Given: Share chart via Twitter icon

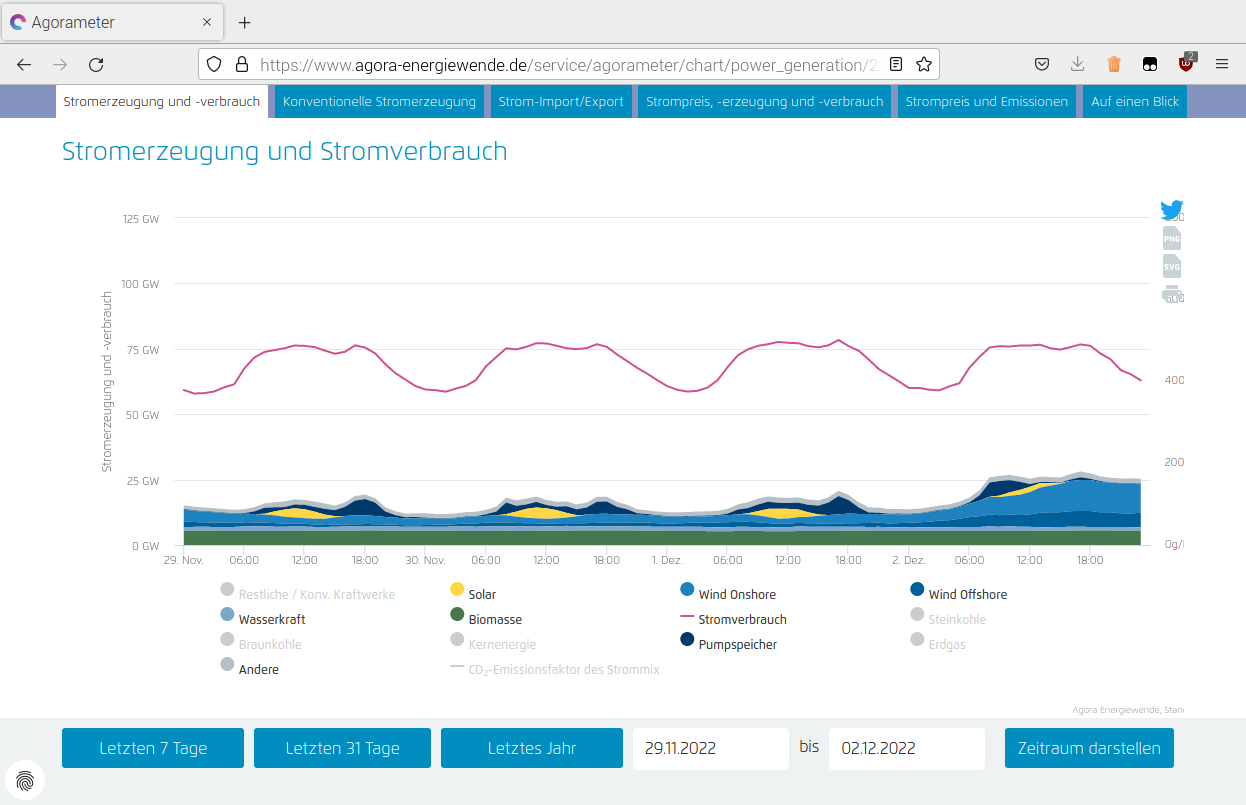Looking at the screenshot, I should 1171,211.
